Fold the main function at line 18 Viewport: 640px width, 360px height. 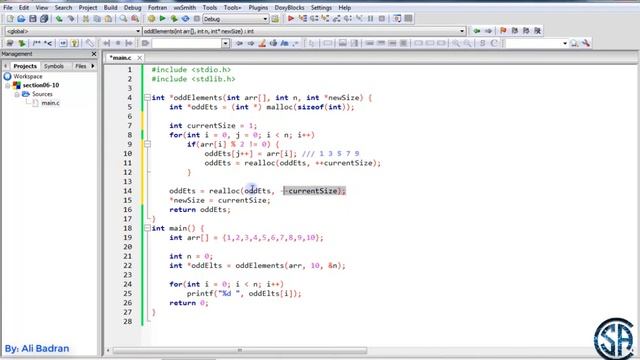point(147,228)
